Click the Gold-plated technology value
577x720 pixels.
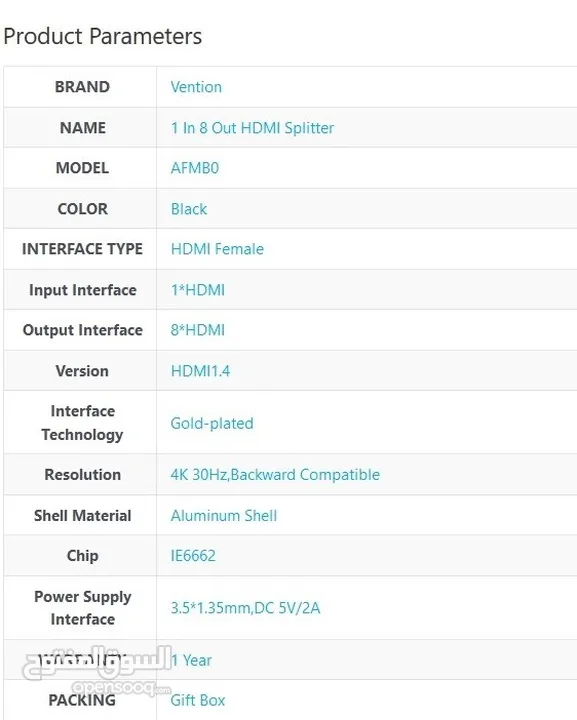(212, 423)
